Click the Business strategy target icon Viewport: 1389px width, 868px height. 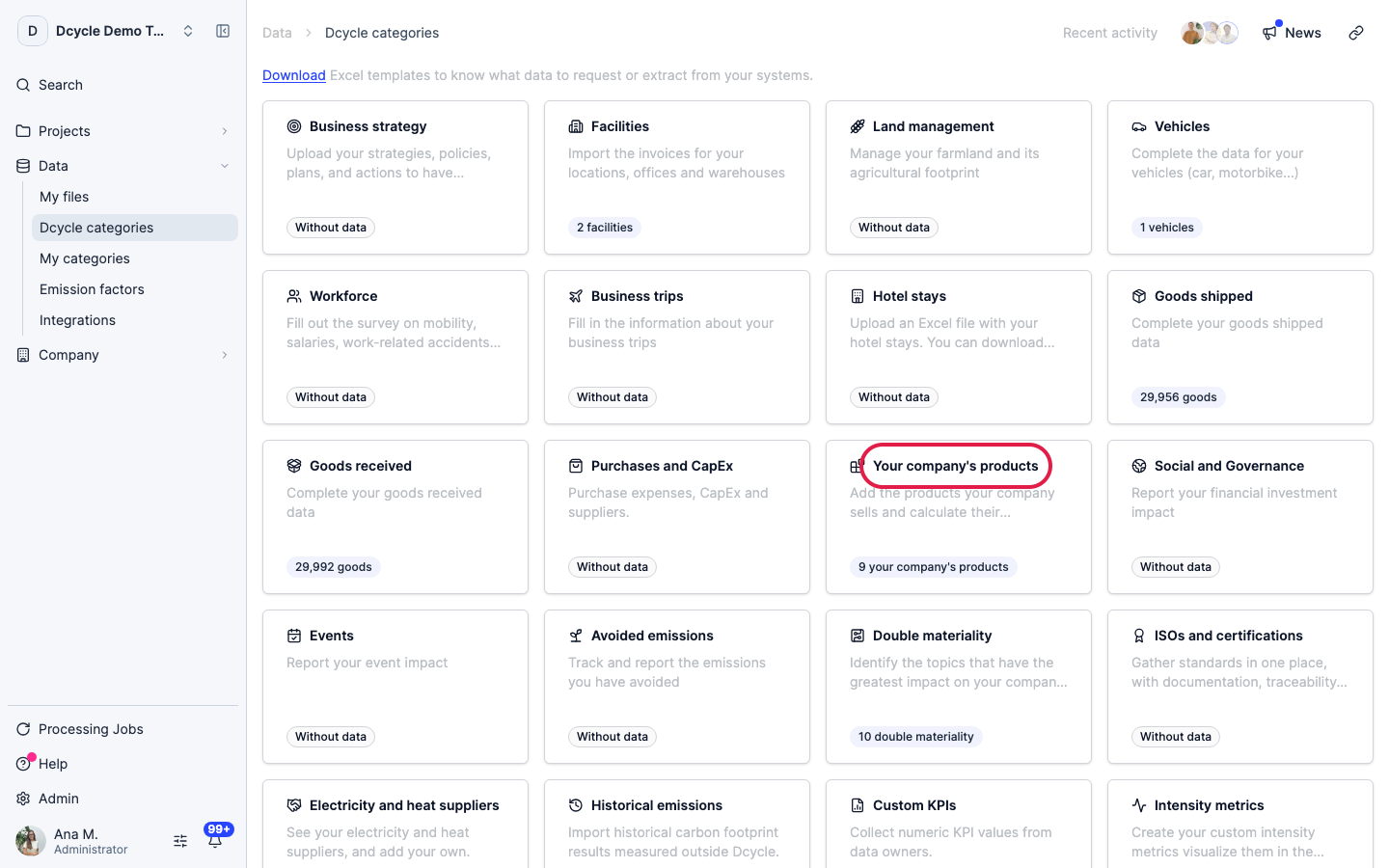pos(294,126)
